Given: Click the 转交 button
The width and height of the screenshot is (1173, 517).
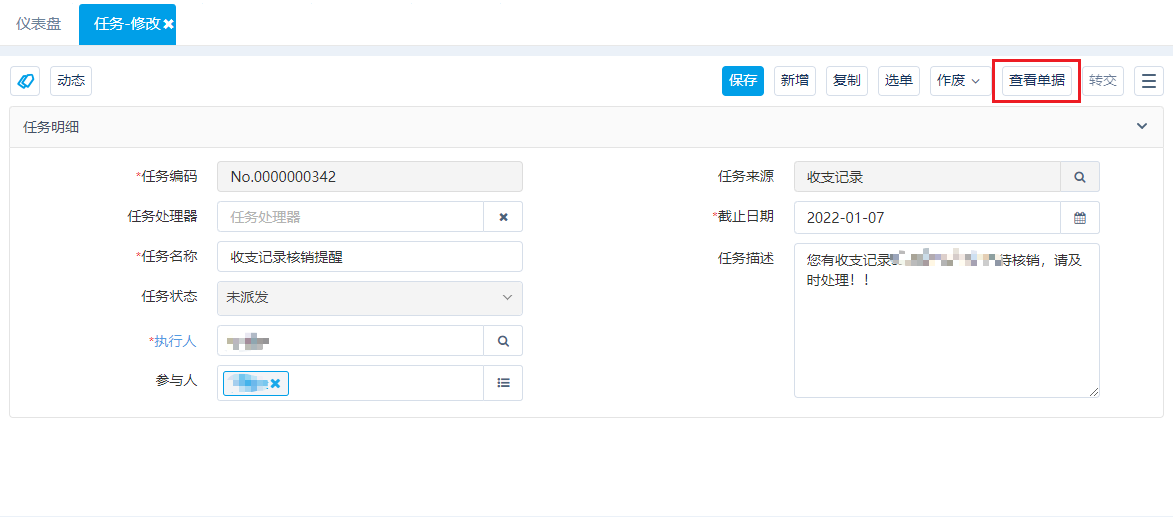Looking at the screenshot, I should (1103, 81).
